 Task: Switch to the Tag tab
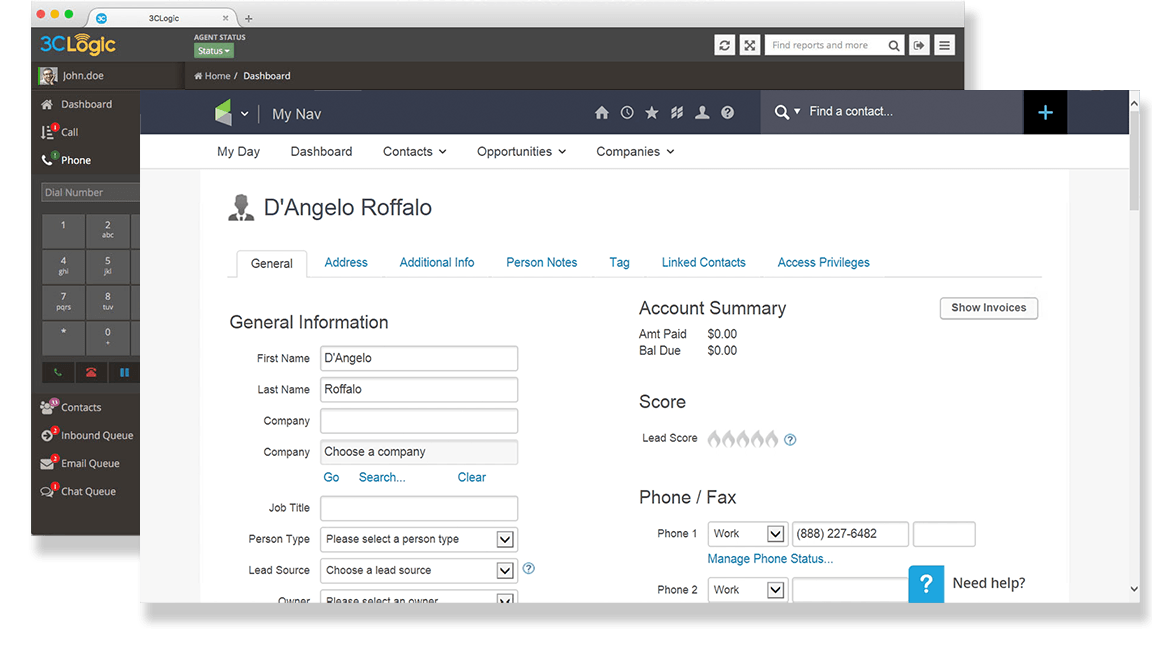point(619,262)
